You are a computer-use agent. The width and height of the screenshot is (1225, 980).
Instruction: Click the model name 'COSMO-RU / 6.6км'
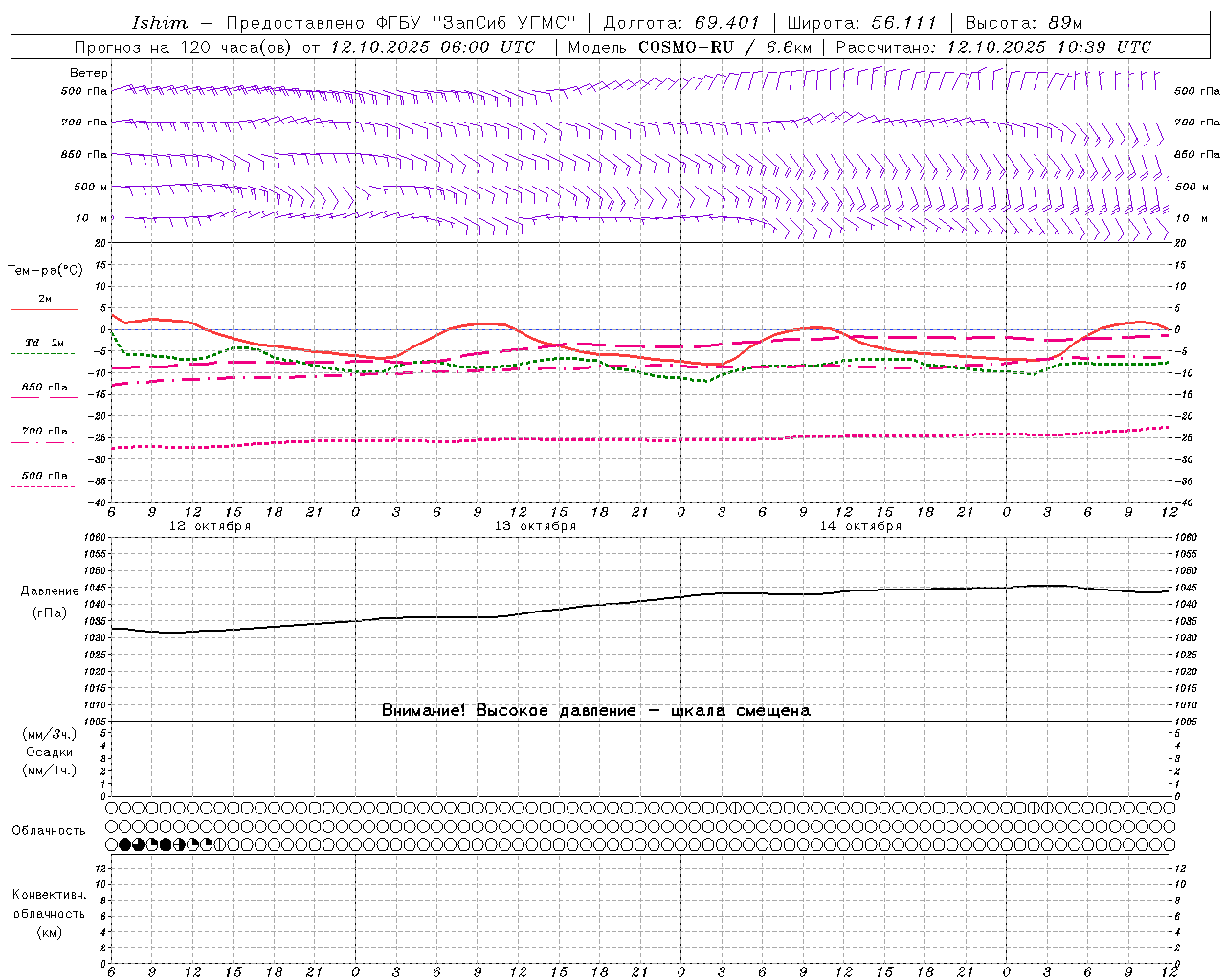point(725,47)
